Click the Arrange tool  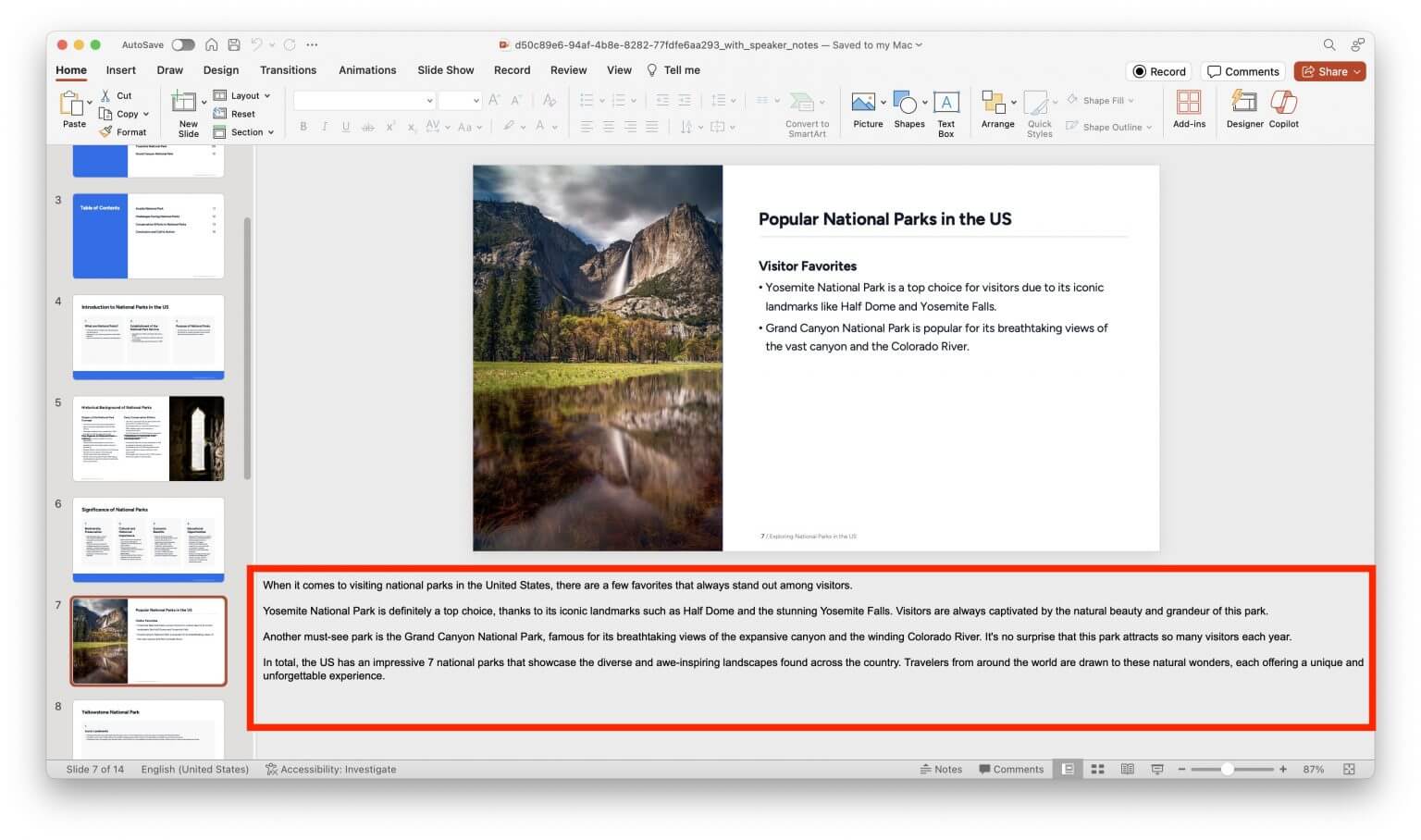point(996,109)
